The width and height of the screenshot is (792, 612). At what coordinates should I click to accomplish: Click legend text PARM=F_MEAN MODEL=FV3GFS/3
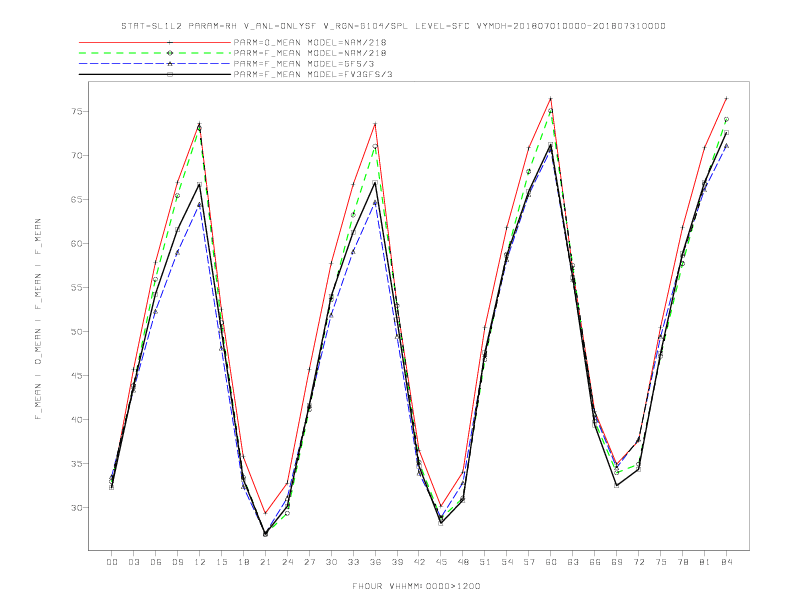point(313,74)
